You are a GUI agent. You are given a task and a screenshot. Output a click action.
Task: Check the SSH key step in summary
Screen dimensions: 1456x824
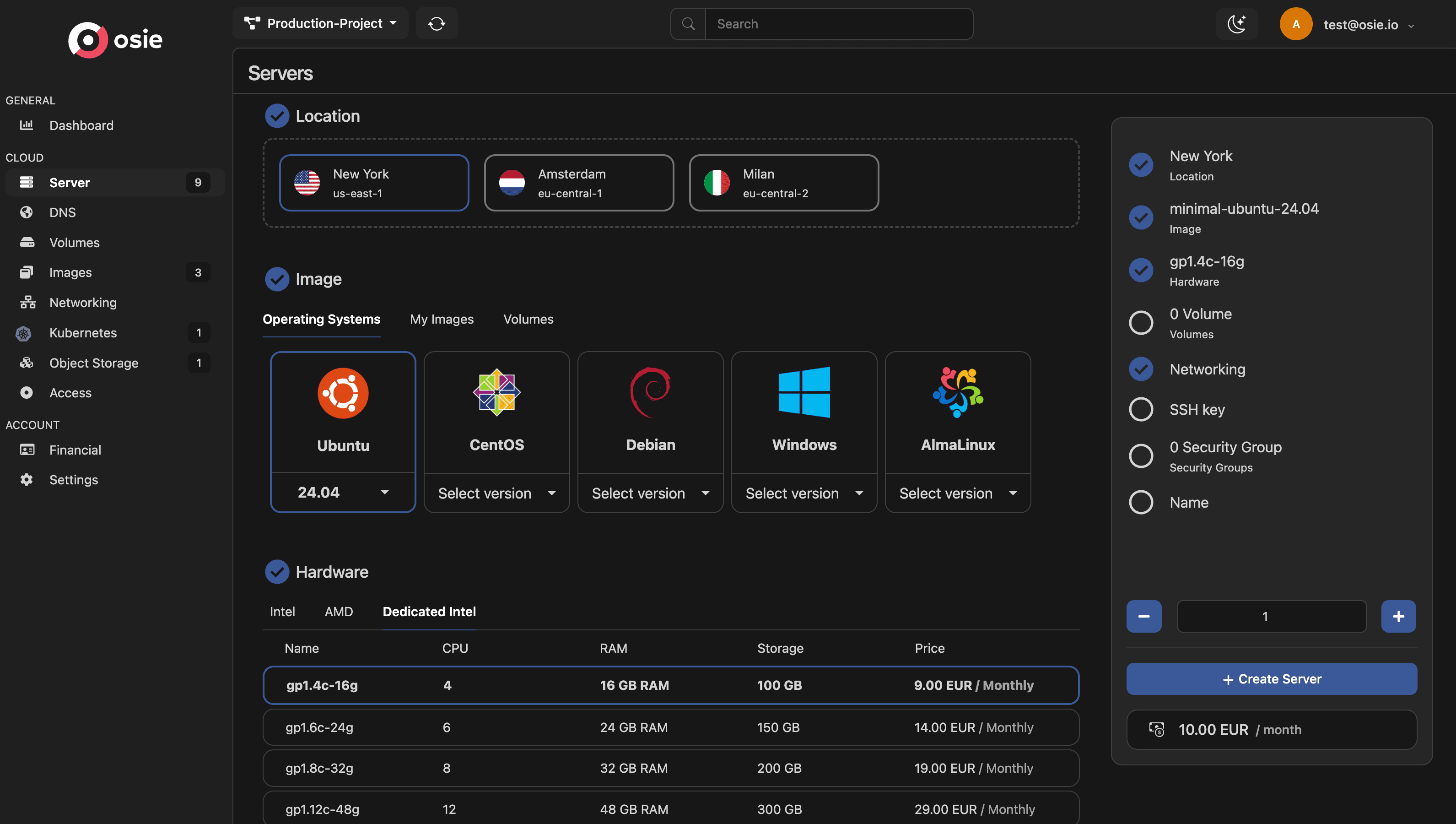pyautogui.click(x=1142, y=409)
